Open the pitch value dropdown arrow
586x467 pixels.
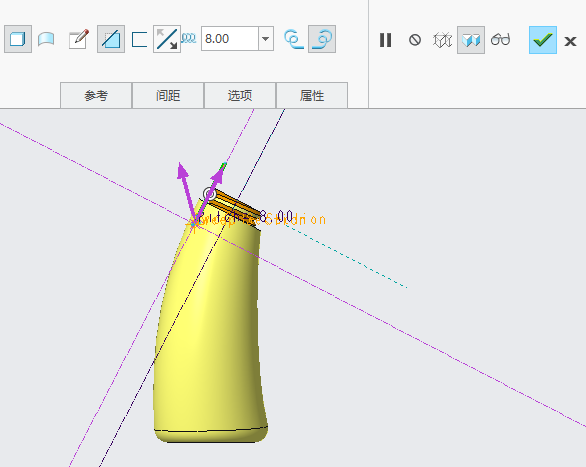pos(266,38)
